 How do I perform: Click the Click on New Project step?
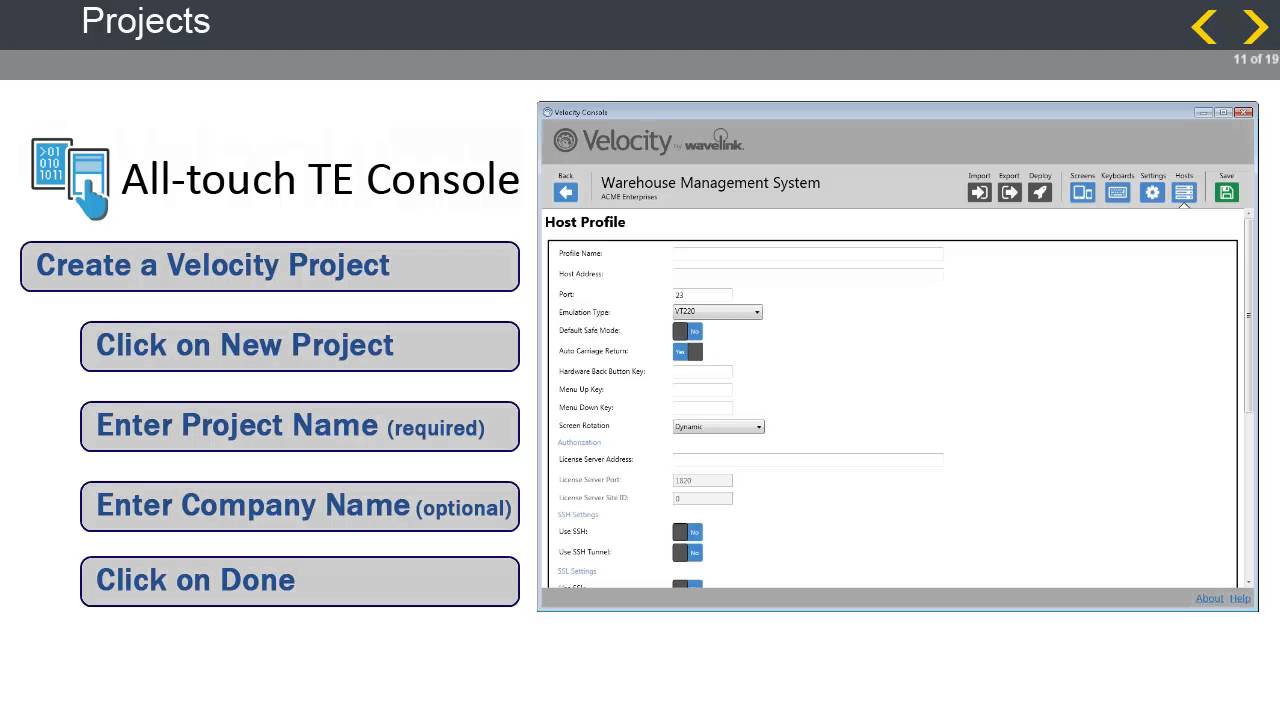pos(300,346)
